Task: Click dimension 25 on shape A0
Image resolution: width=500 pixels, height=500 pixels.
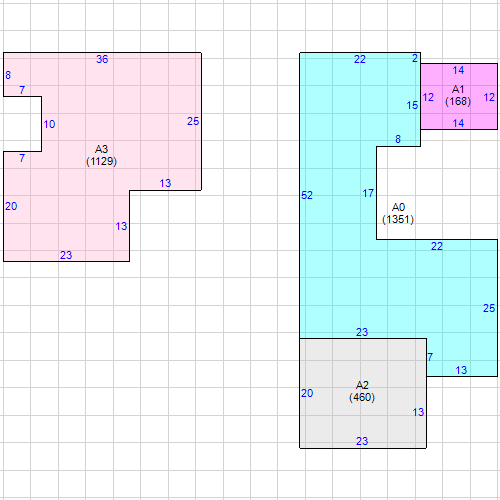Action: 489,308
